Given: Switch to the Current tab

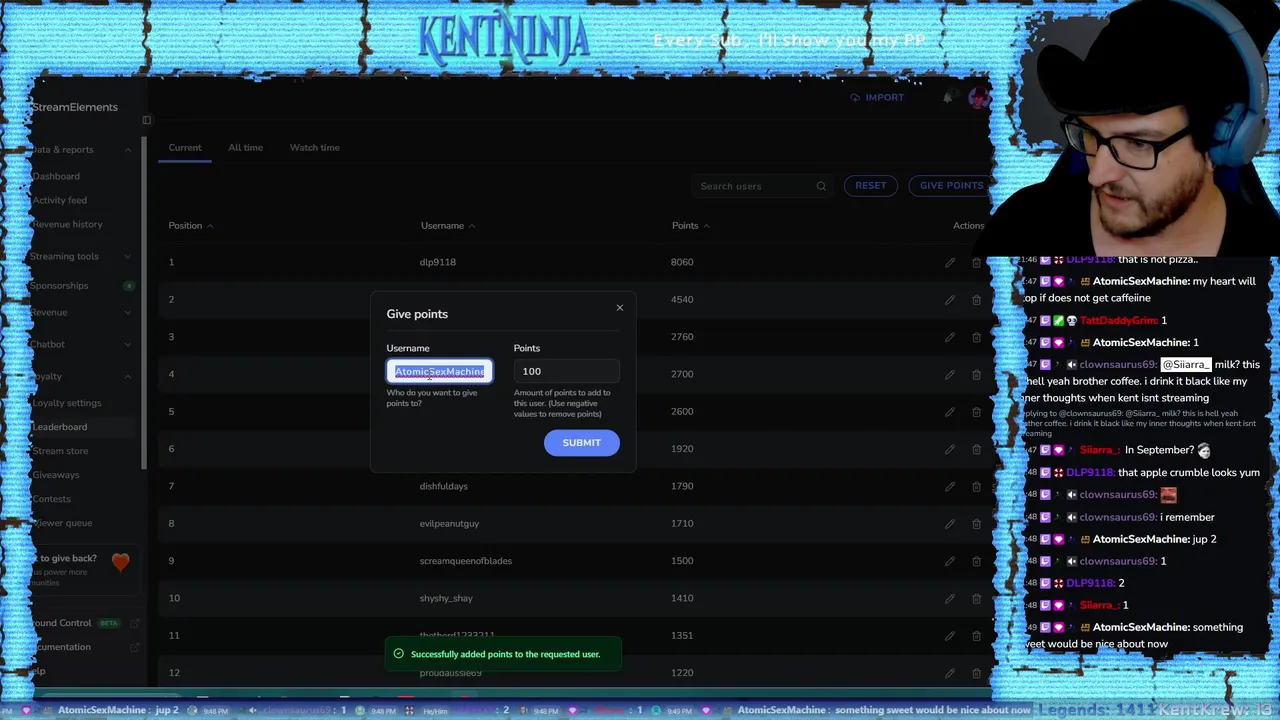Looking at the screenshot, I should coord(184,148).
